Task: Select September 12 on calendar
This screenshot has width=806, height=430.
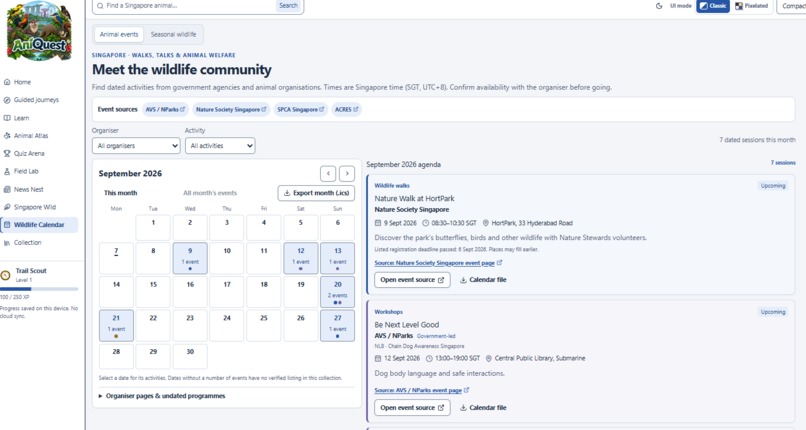Action: (x=301, y=258)
